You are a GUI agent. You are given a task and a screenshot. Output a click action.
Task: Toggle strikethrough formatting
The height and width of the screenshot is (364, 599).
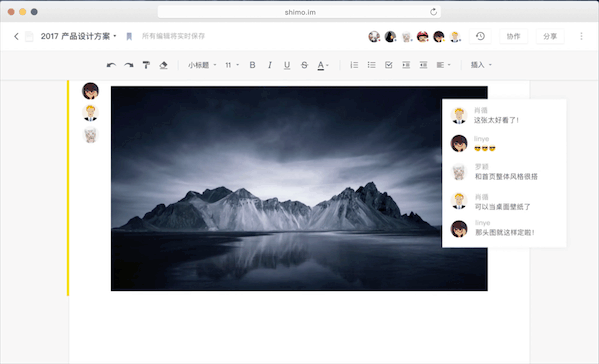tap(304, 65)
